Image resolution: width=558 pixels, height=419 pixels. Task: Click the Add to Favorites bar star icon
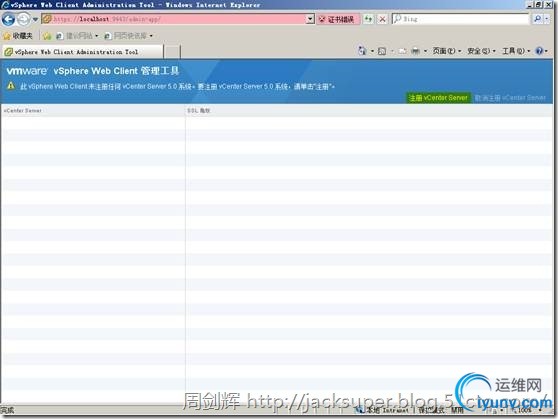coord(47,36)
